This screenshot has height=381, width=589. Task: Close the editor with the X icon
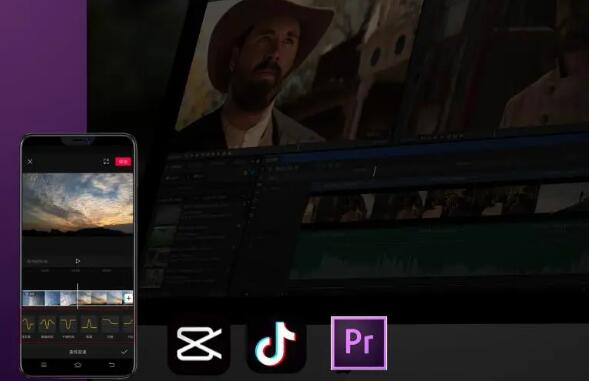tap(30, 162)
